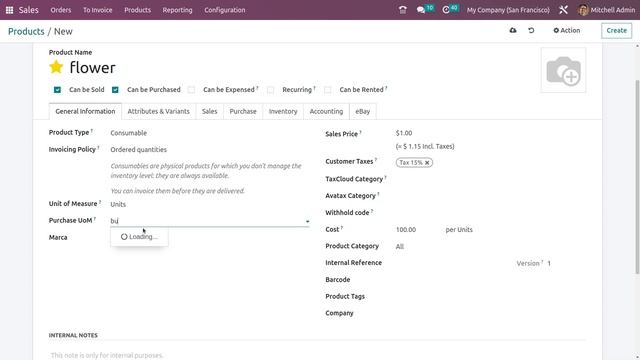This screenshot has width=640, height=360.
Task: Open Unit of Measure field showing Units
Action: [x=210, y=204]
